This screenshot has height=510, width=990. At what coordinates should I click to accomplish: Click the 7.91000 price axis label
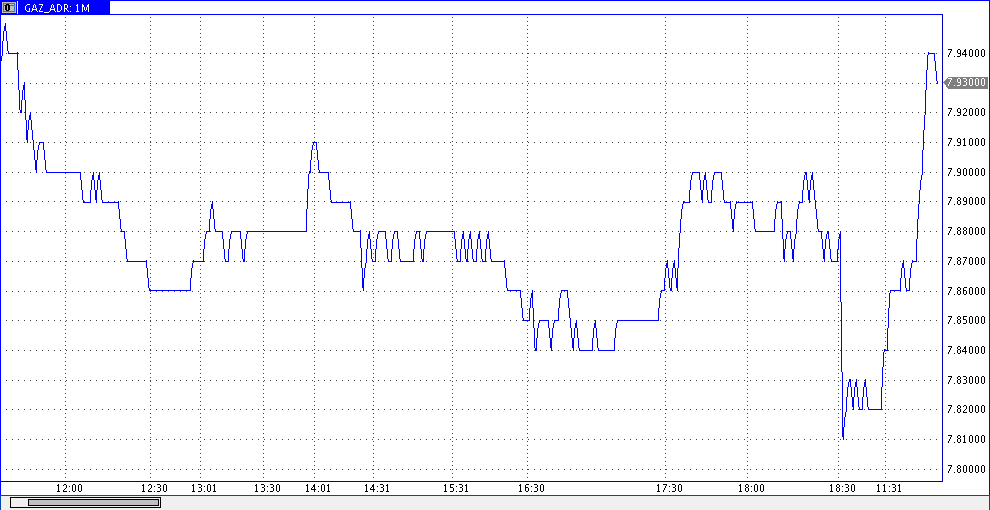tap(967, 142)
